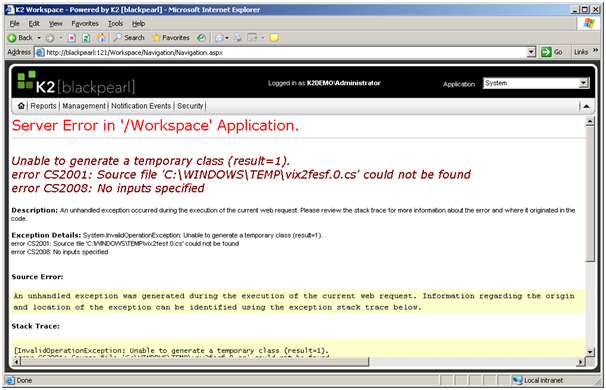This screenshot has width=606, height=390.
Task: Open the File menu
Action: [x=14, y=24]
